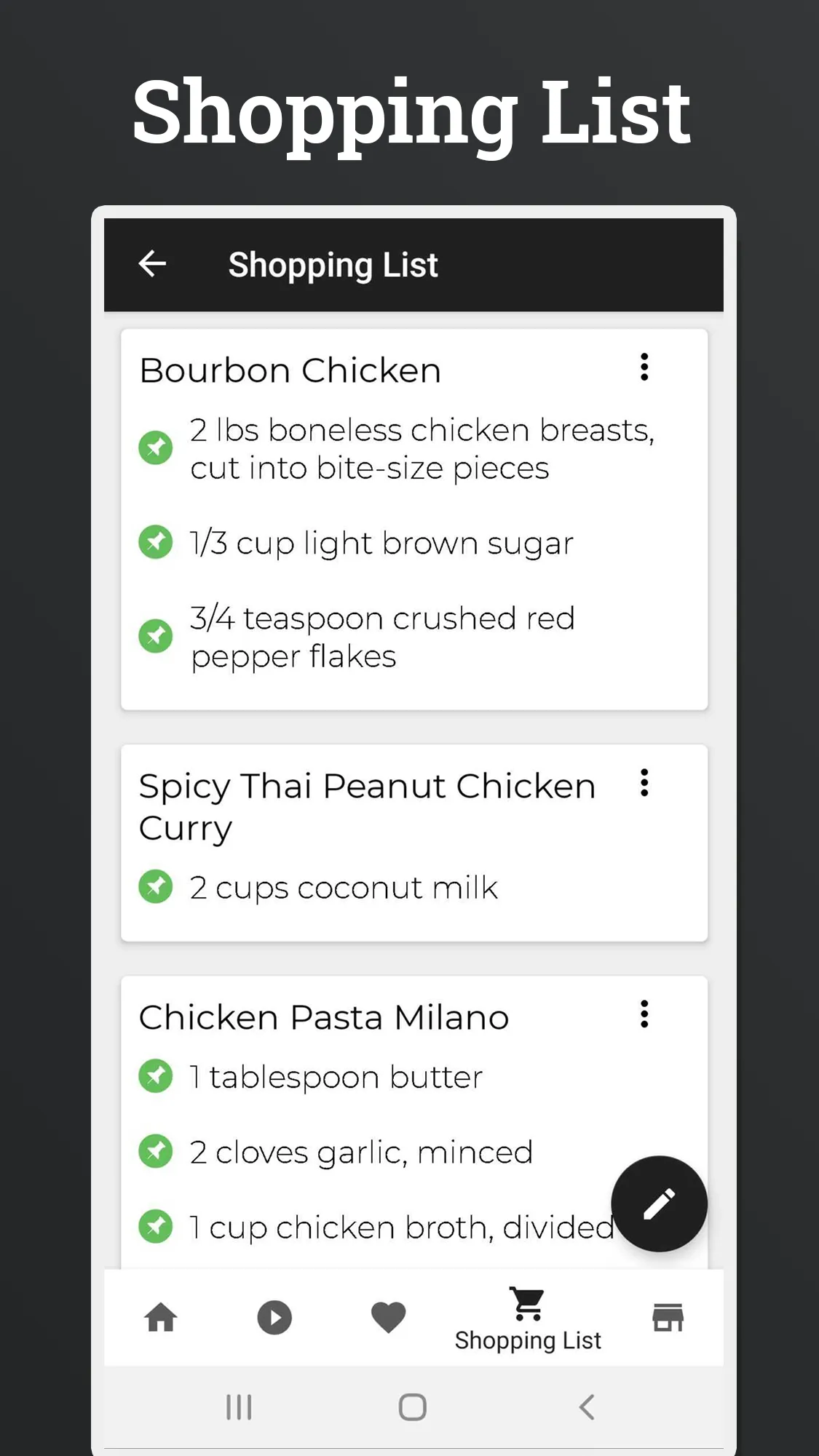Open the favorites heart tab
The image size is (819, 1456).
pyautogui.click(x=388, y=1317)
